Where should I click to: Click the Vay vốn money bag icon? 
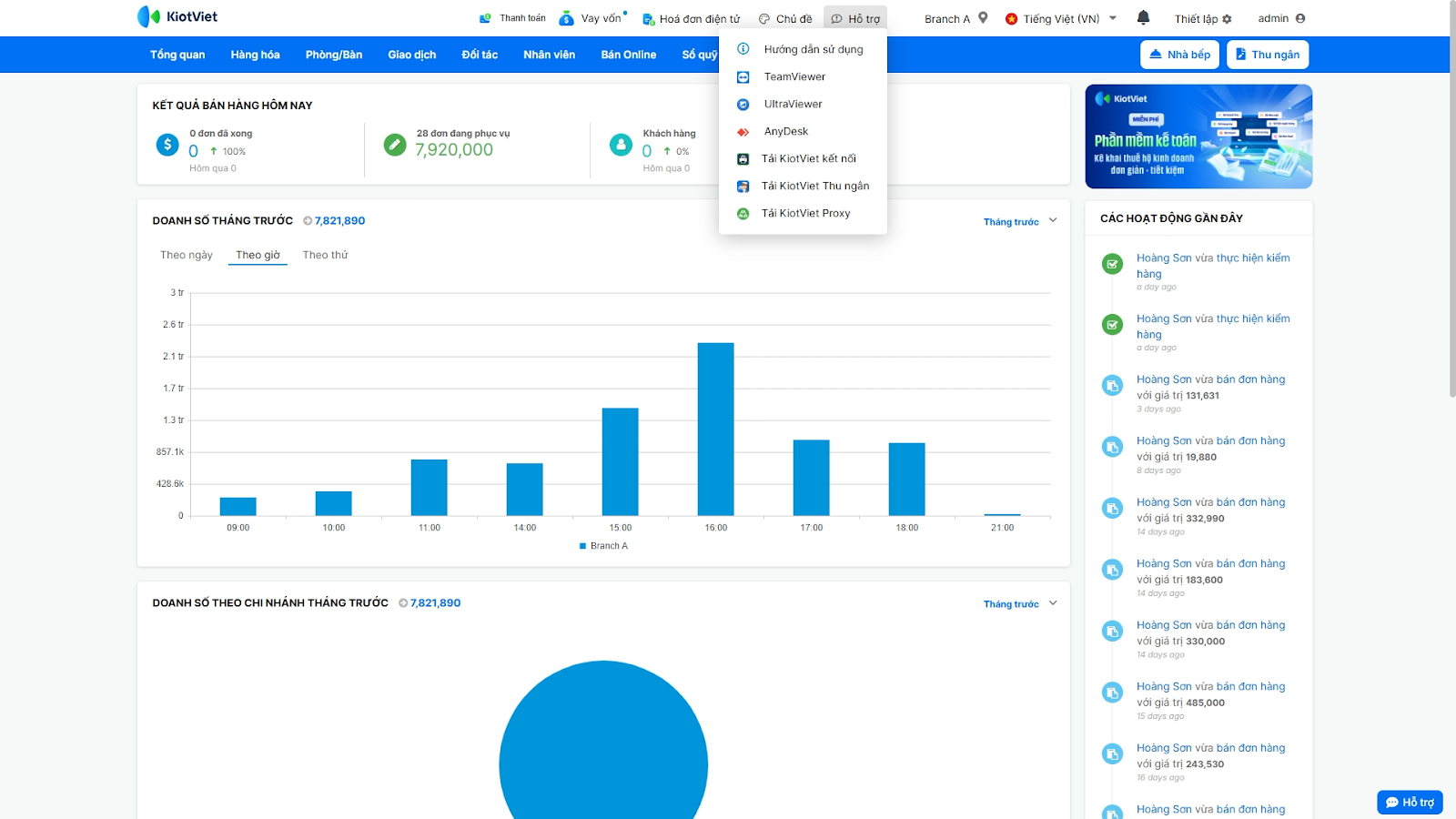566,18
